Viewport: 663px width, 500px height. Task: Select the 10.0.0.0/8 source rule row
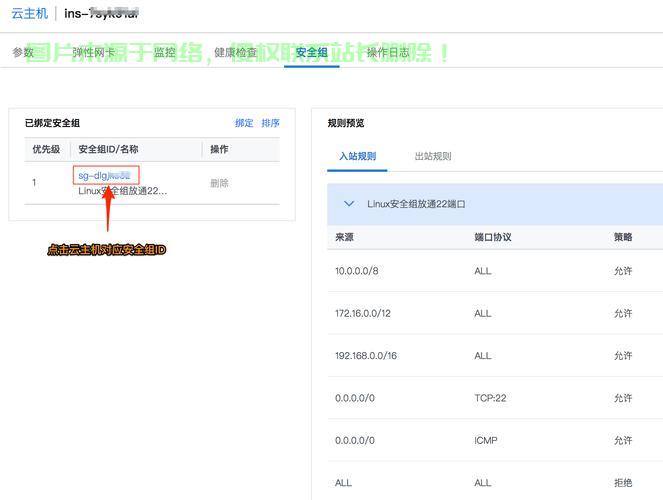(356, 271)
